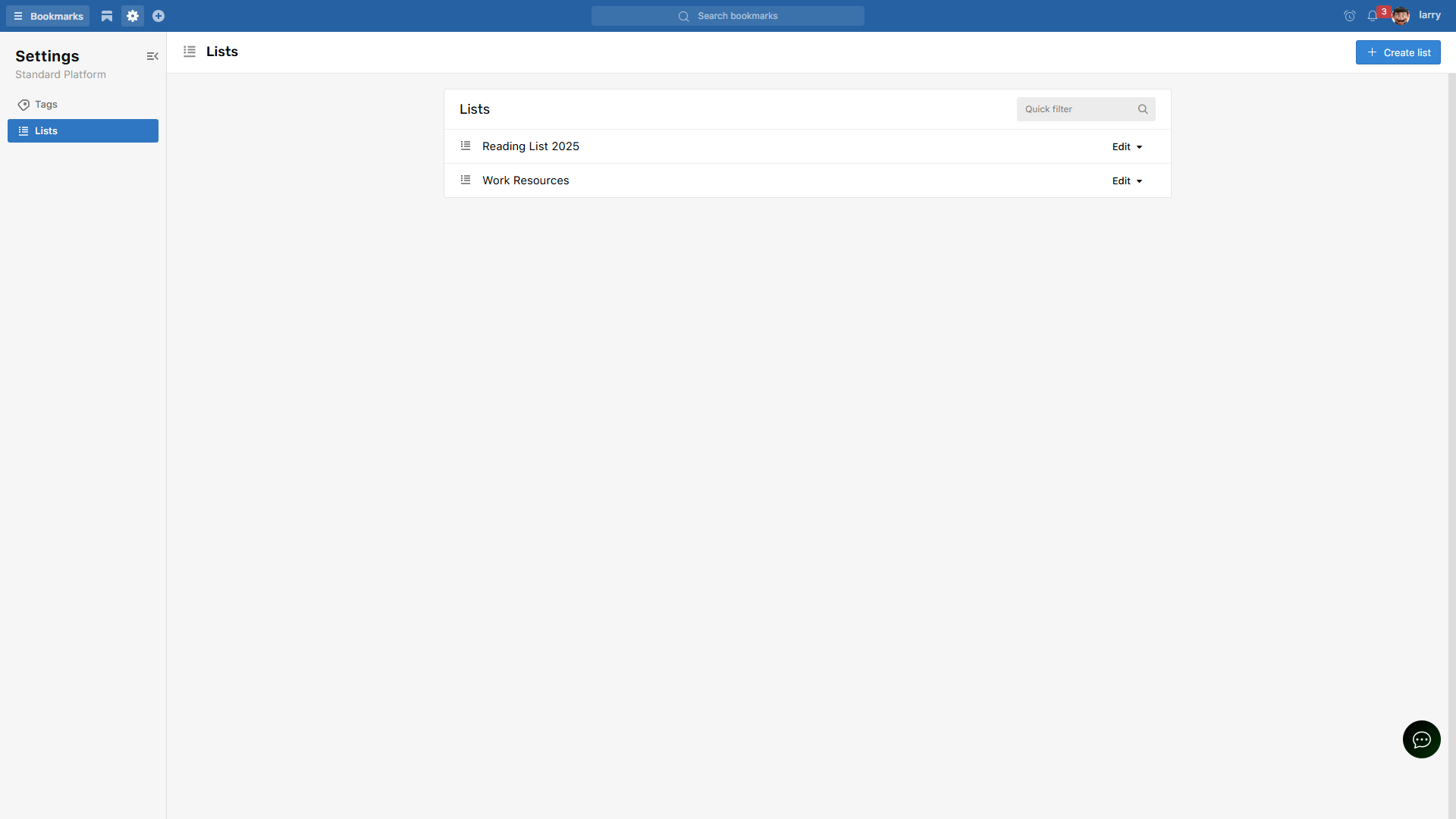Open the chat support bubble

[1421, 739]
